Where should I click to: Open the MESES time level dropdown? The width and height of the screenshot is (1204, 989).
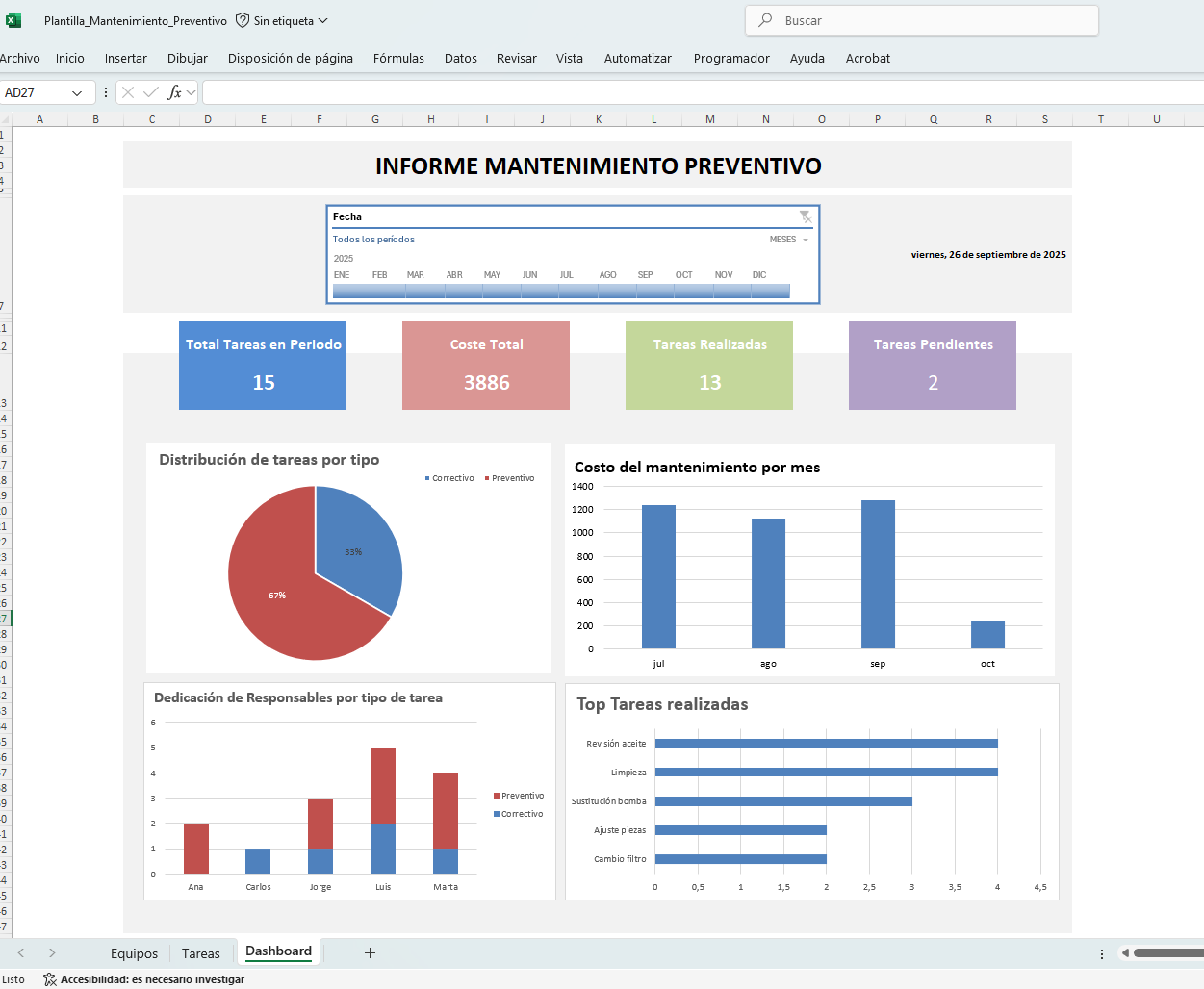[789, 240]
